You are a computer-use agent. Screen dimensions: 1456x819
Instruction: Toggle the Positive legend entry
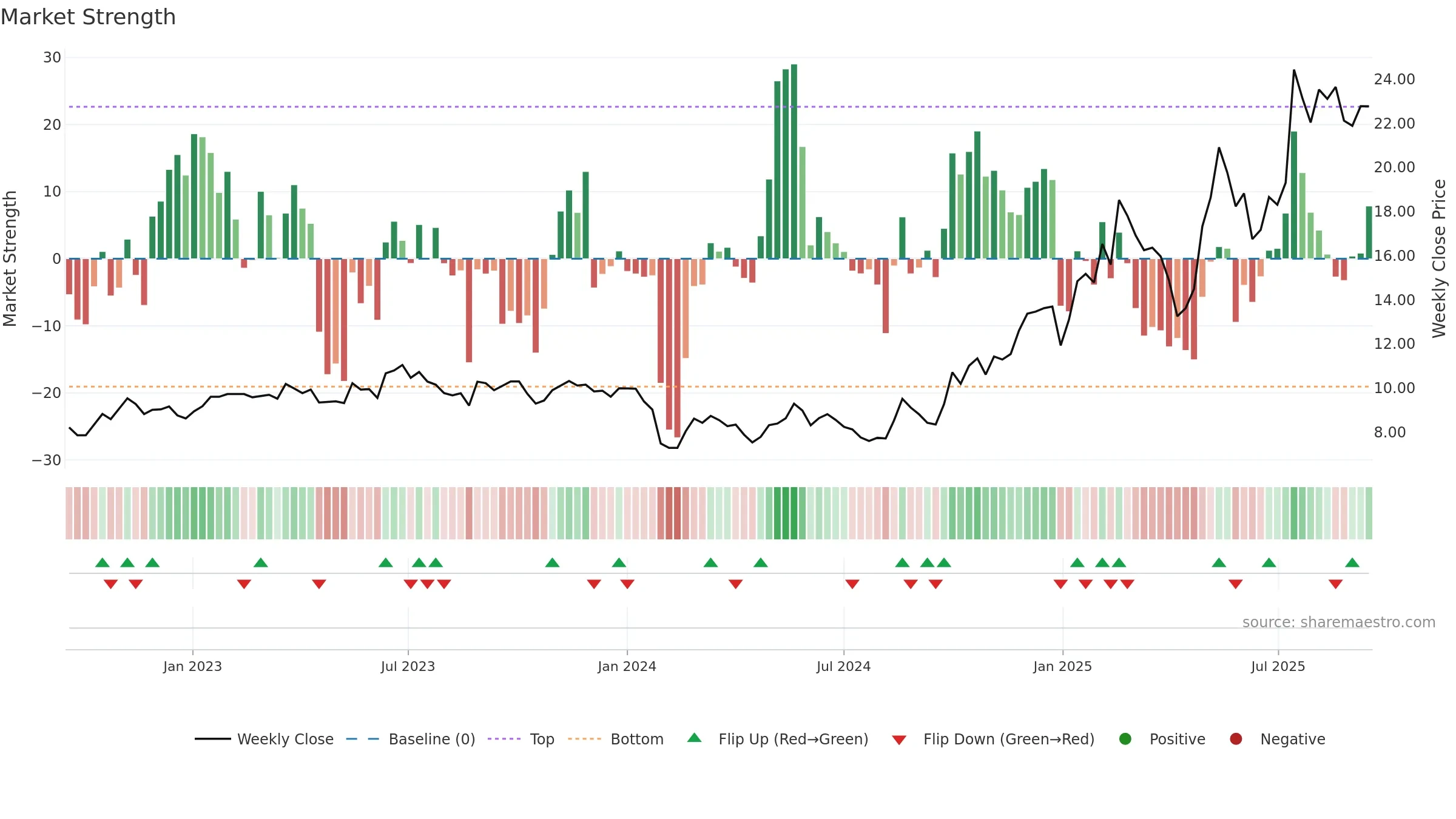pyautogui.click(x=1161, y=739)
